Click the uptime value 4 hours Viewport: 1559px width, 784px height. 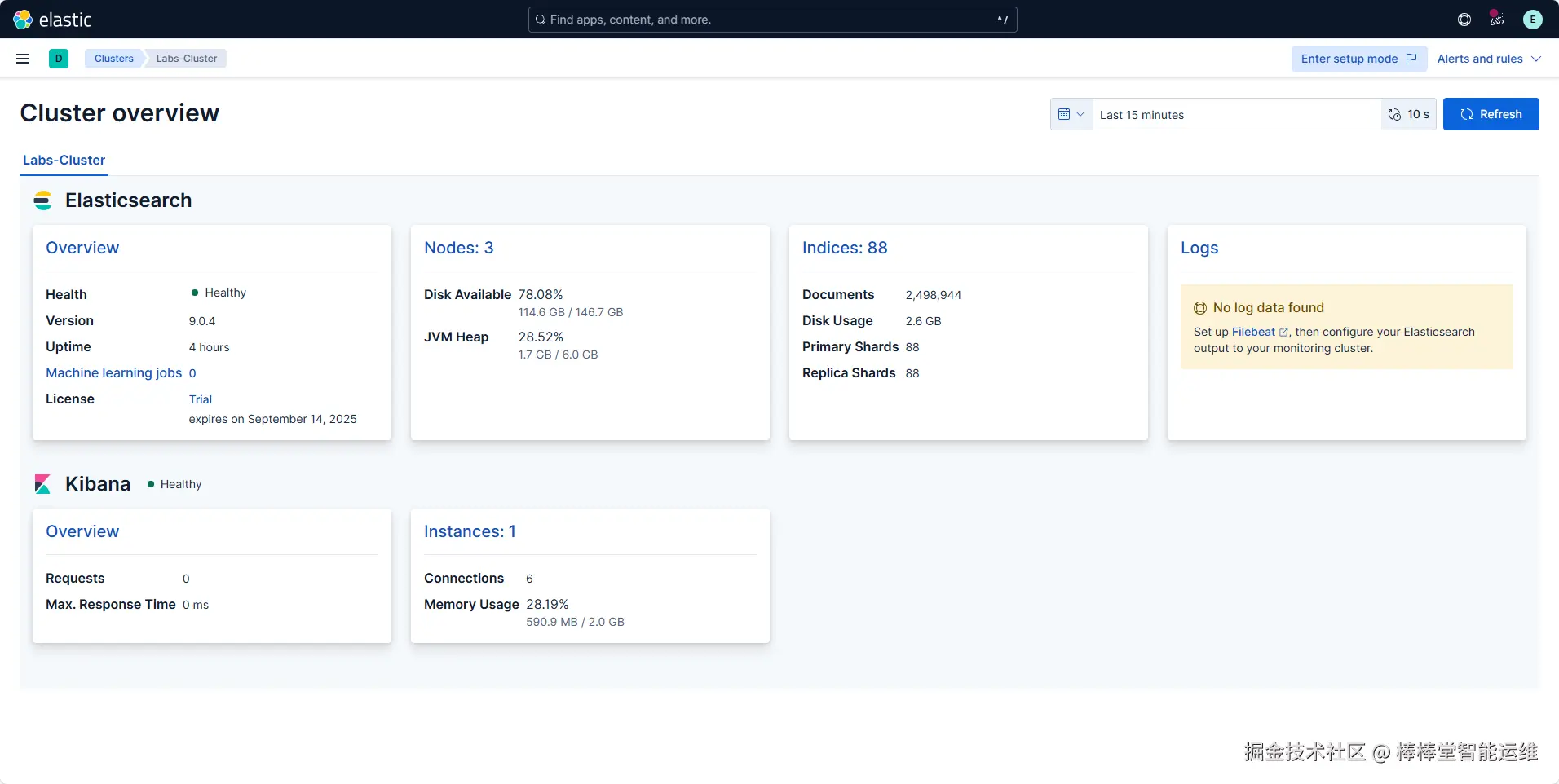coord(210,347)
